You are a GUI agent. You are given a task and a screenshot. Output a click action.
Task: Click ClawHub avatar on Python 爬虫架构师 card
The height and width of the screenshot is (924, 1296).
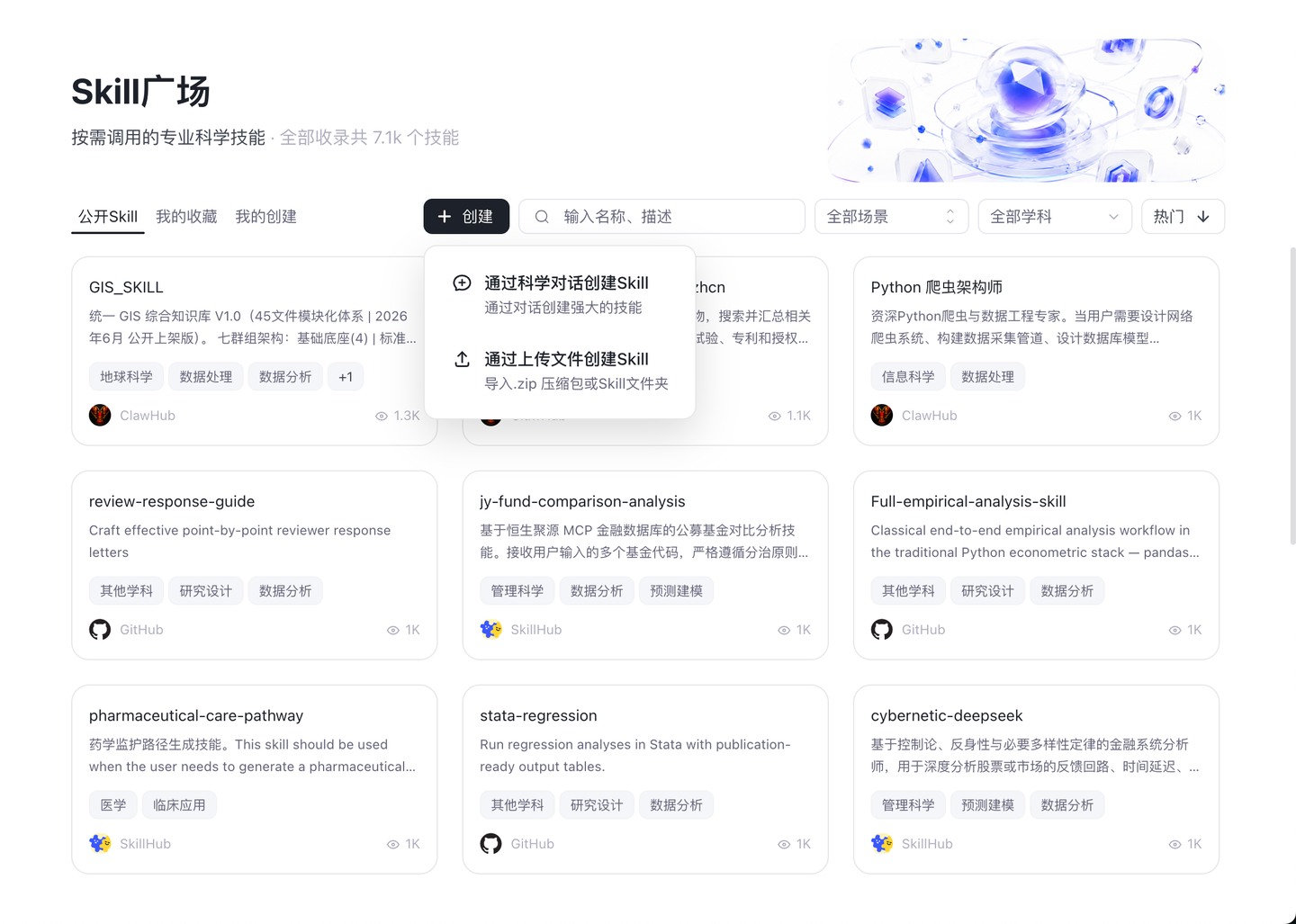[882, 415]
